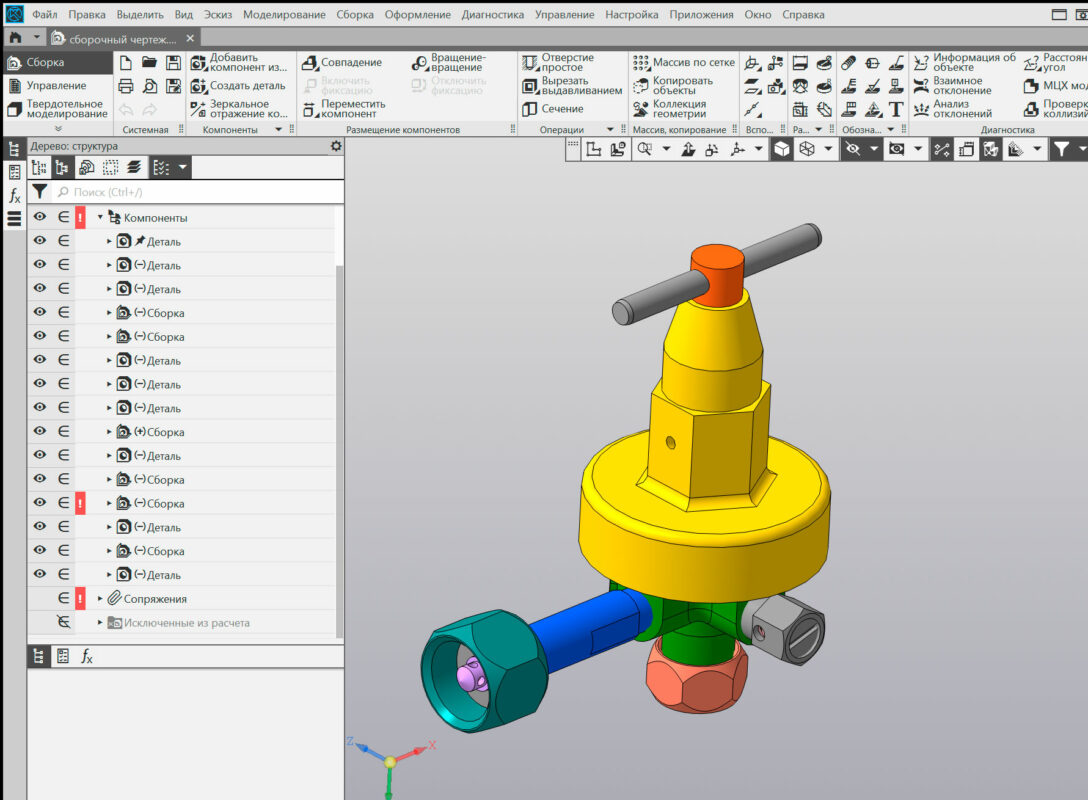The height and width of the screenshot is (800, 1088).
Task: Open the Компоненты toolbar group dropdown arrow
Action: click(277, 130)
